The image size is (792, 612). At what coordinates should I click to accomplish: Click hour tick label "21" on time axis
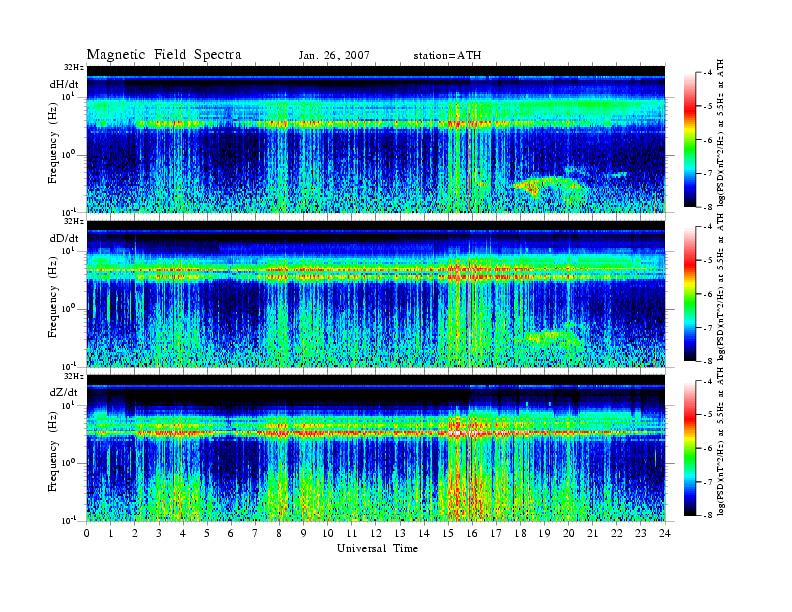pyautogui.click(x=592, y=533)
